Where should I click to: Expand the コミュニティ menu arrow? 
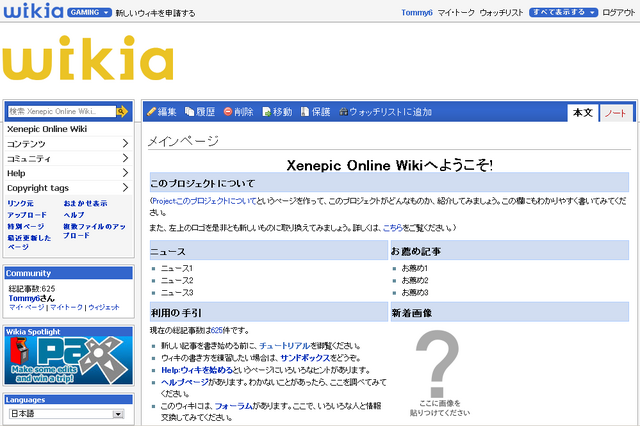click(x=125, y=158)
